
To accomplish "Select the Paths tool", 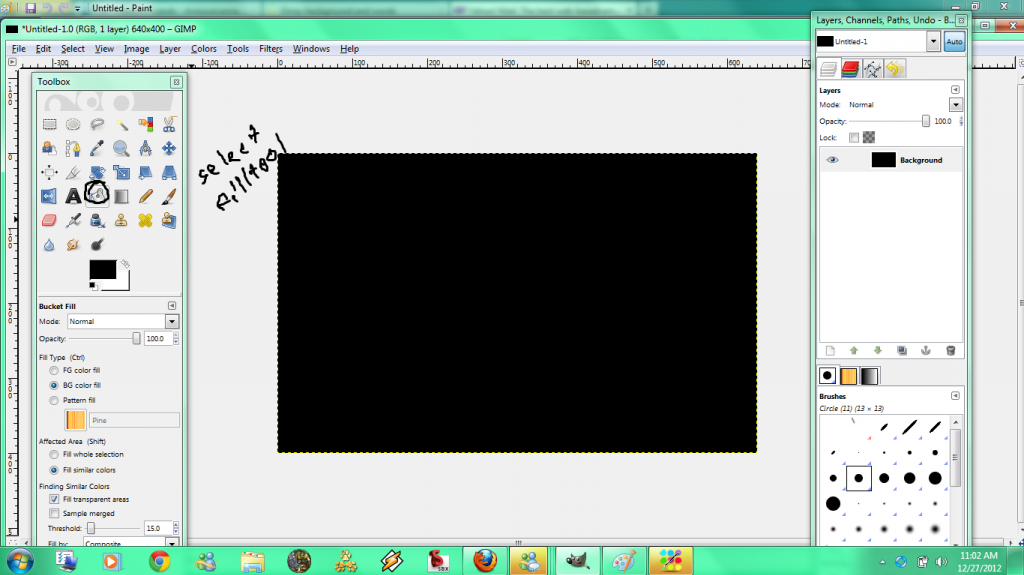I will [73, 148].
